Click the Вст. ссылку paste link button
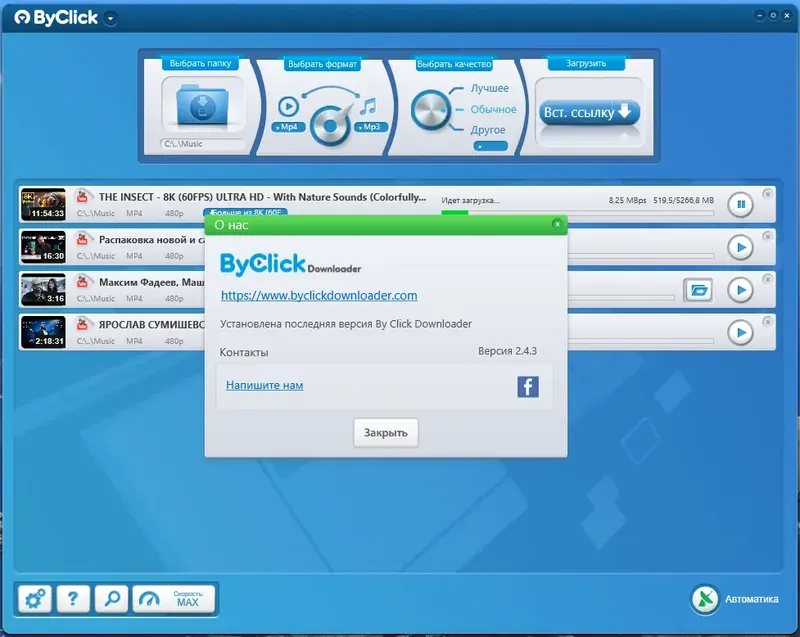The width and height of the screenshot is (800, 637). 589,112
